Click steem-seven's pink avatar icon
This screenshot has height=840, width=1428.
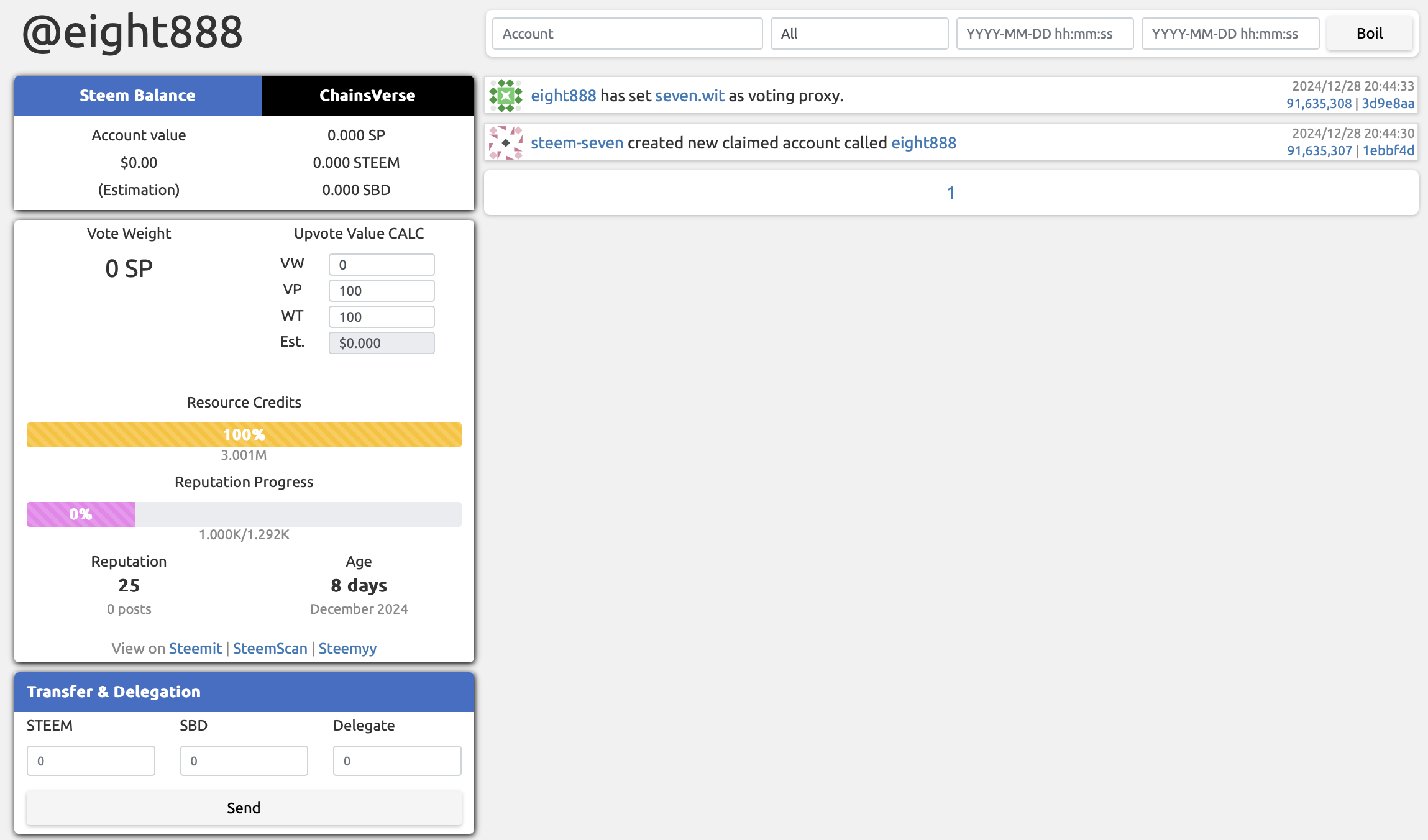click(505, 143)
